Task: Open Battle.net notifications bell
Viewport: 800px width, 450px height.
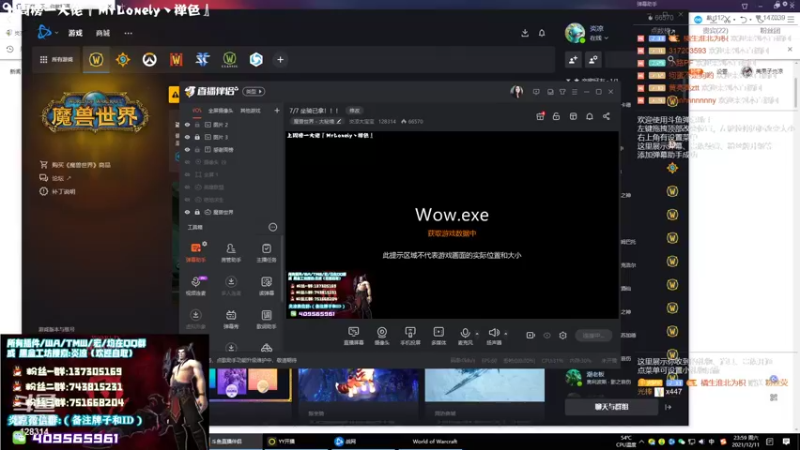Action: pyautogui.click(x=542, y=33)
